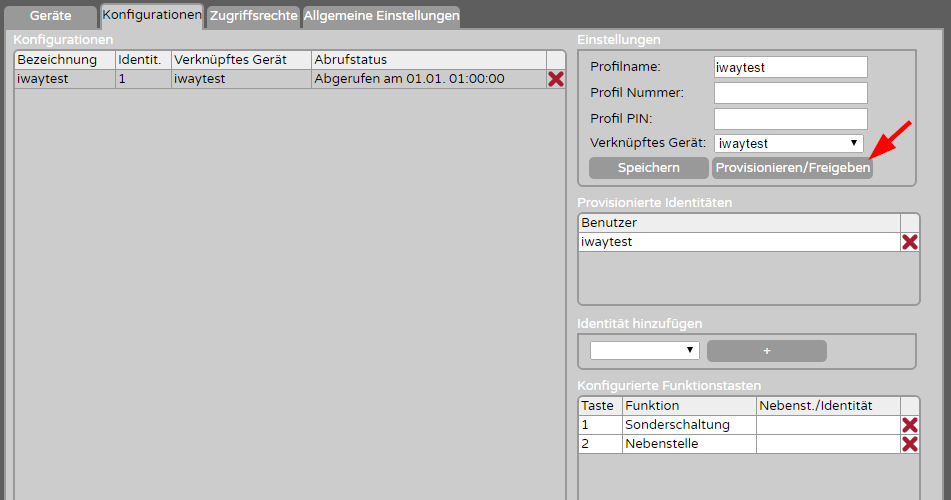Delete function key 1 Sonderschaltung

pos(910,425)
